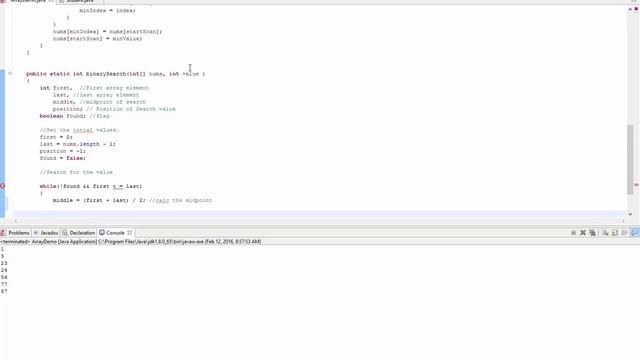This screenshot has height=360, width=640.
Task: Click 'nums[startScan] = minValue;' line
Action: point(98,38)
